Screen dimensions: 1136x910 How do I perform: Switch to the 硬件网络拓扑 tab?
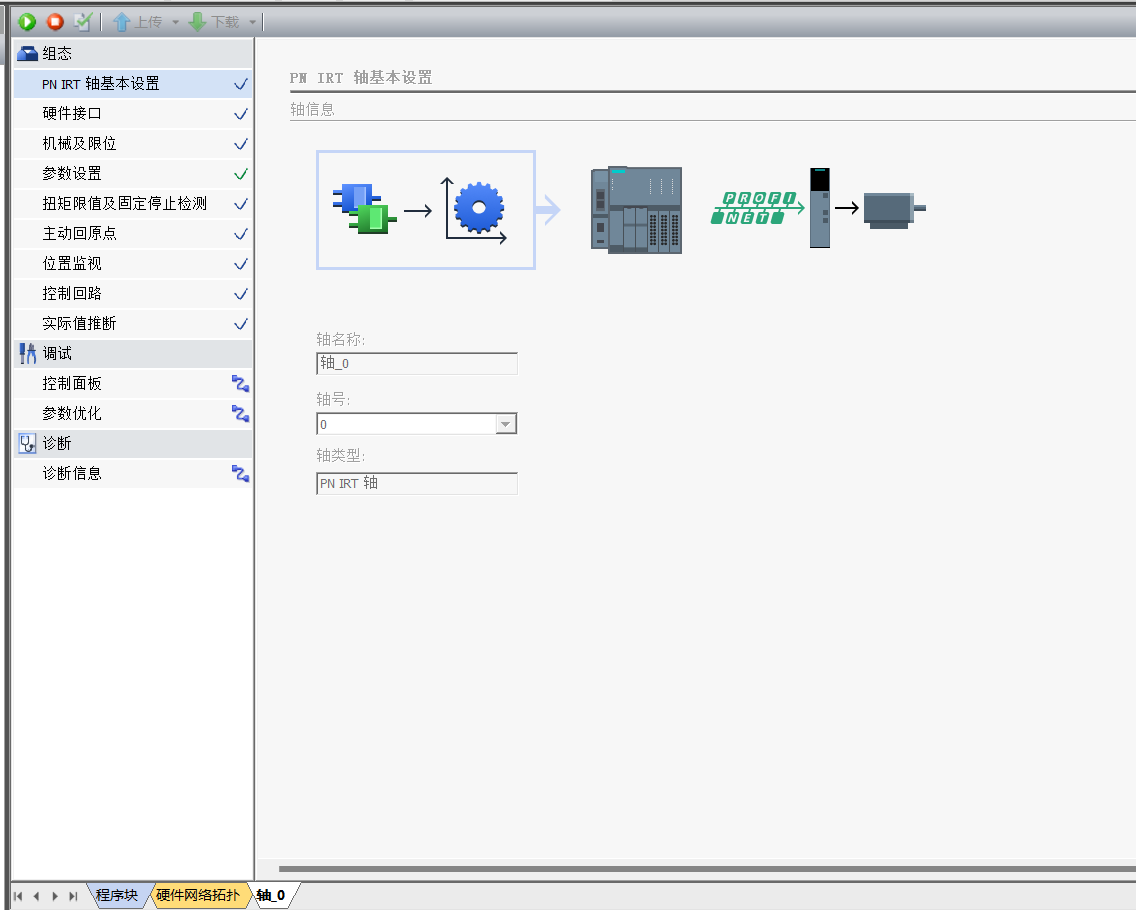pos(197,896)
